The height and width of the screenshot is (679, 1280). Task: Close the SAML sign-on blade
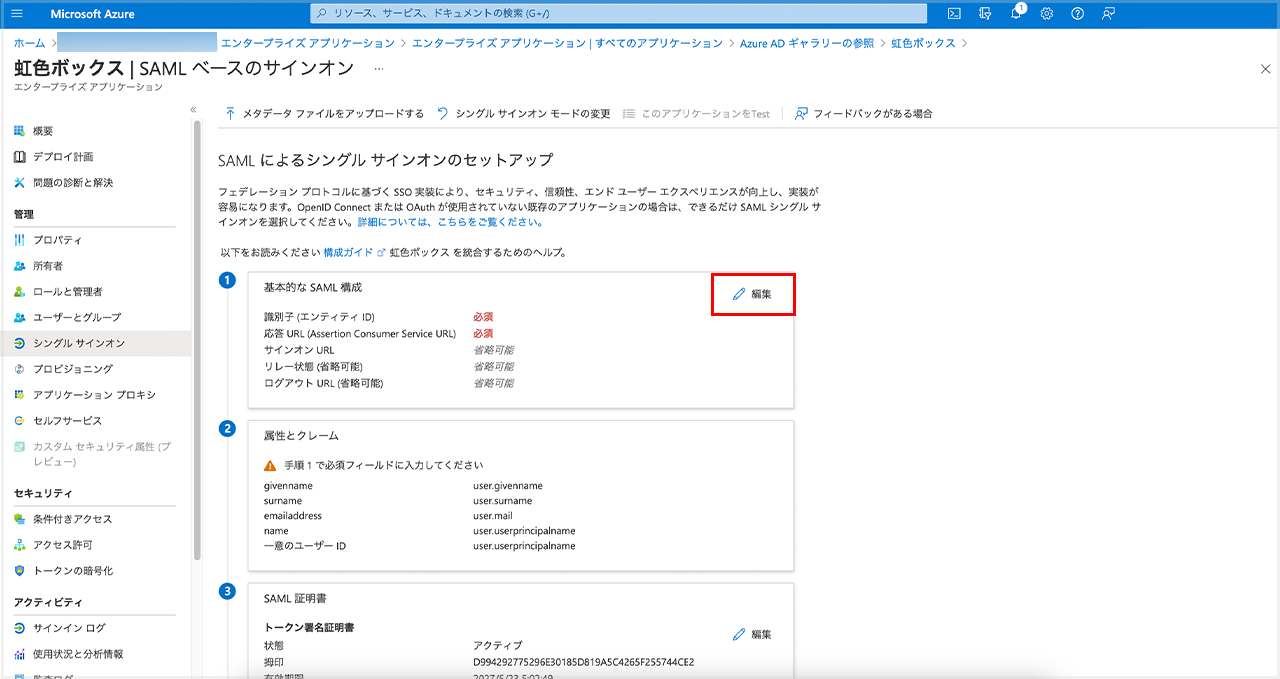[1265, 69]
